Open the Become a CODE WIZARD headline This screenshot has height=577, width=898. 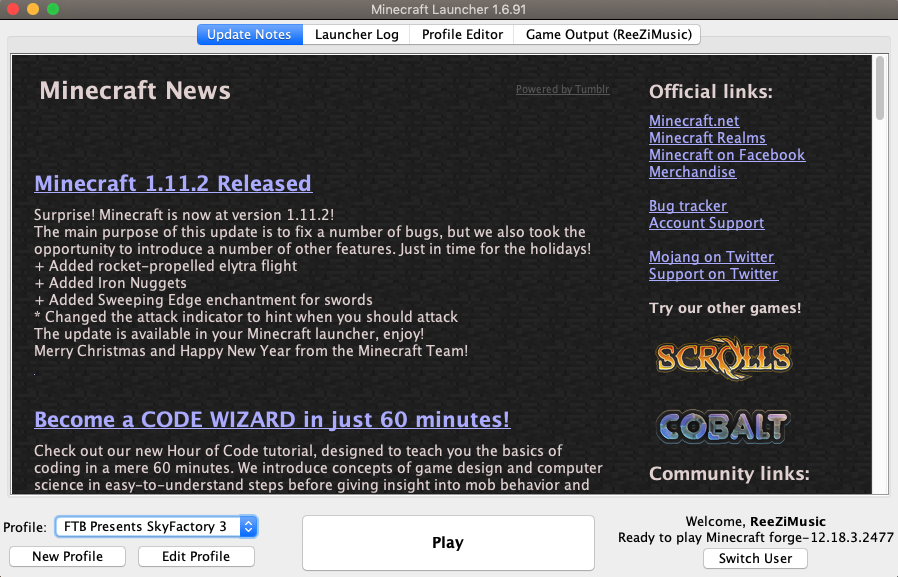272,420
